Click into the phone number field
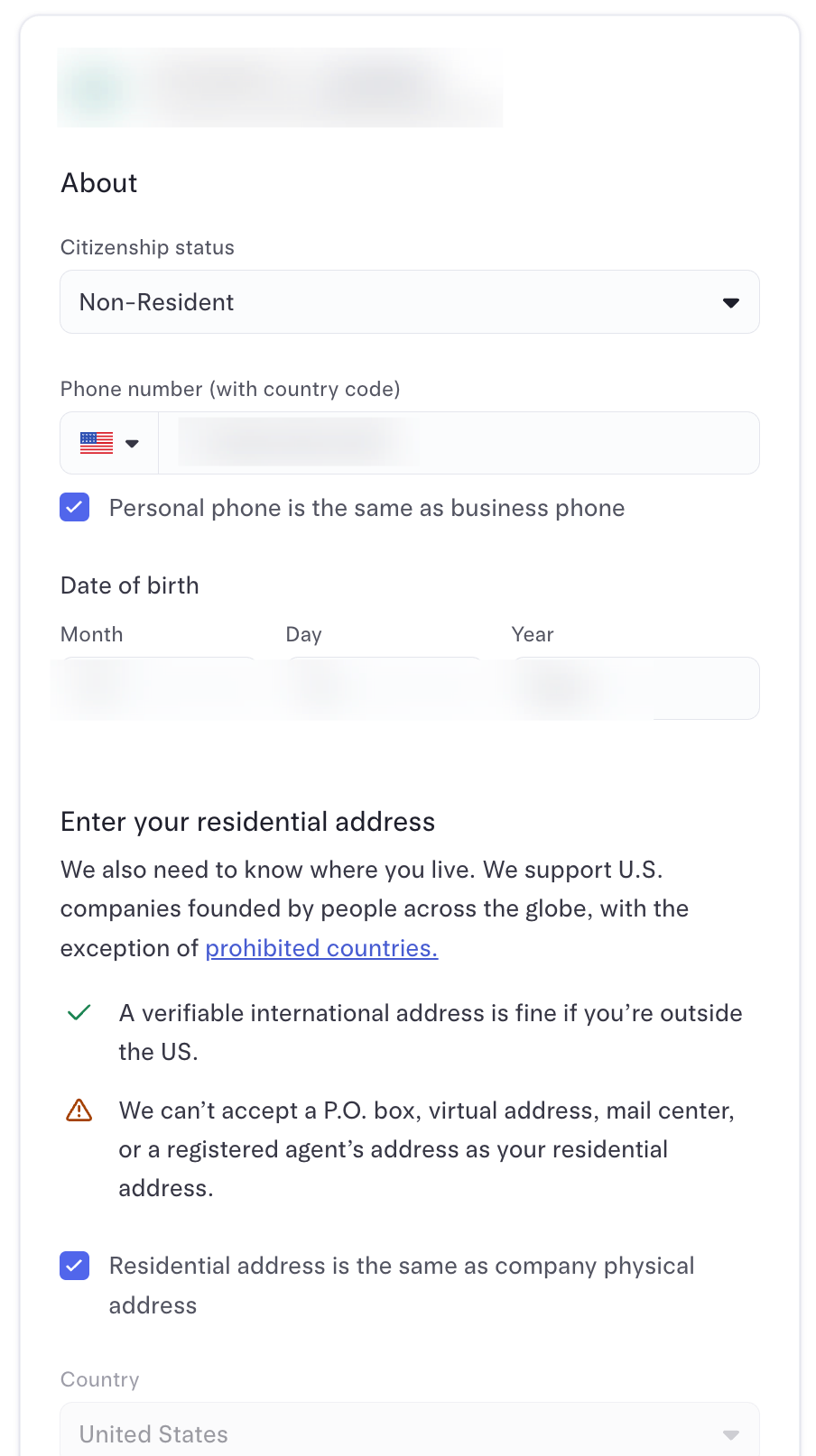The image size is (816, 1456). click(x=459, y=443)
